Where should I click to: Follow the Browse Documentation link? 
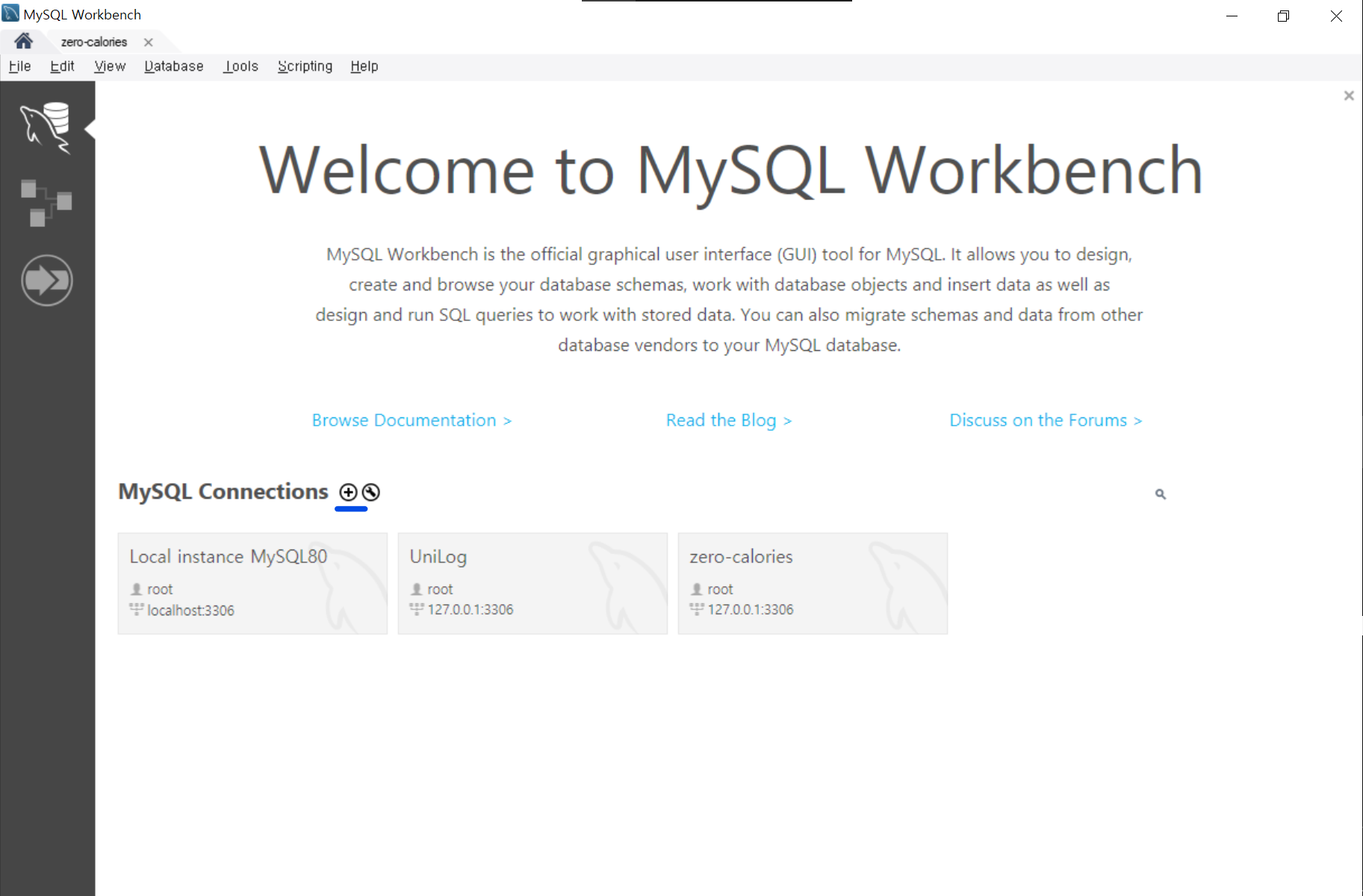click(412, 420)
